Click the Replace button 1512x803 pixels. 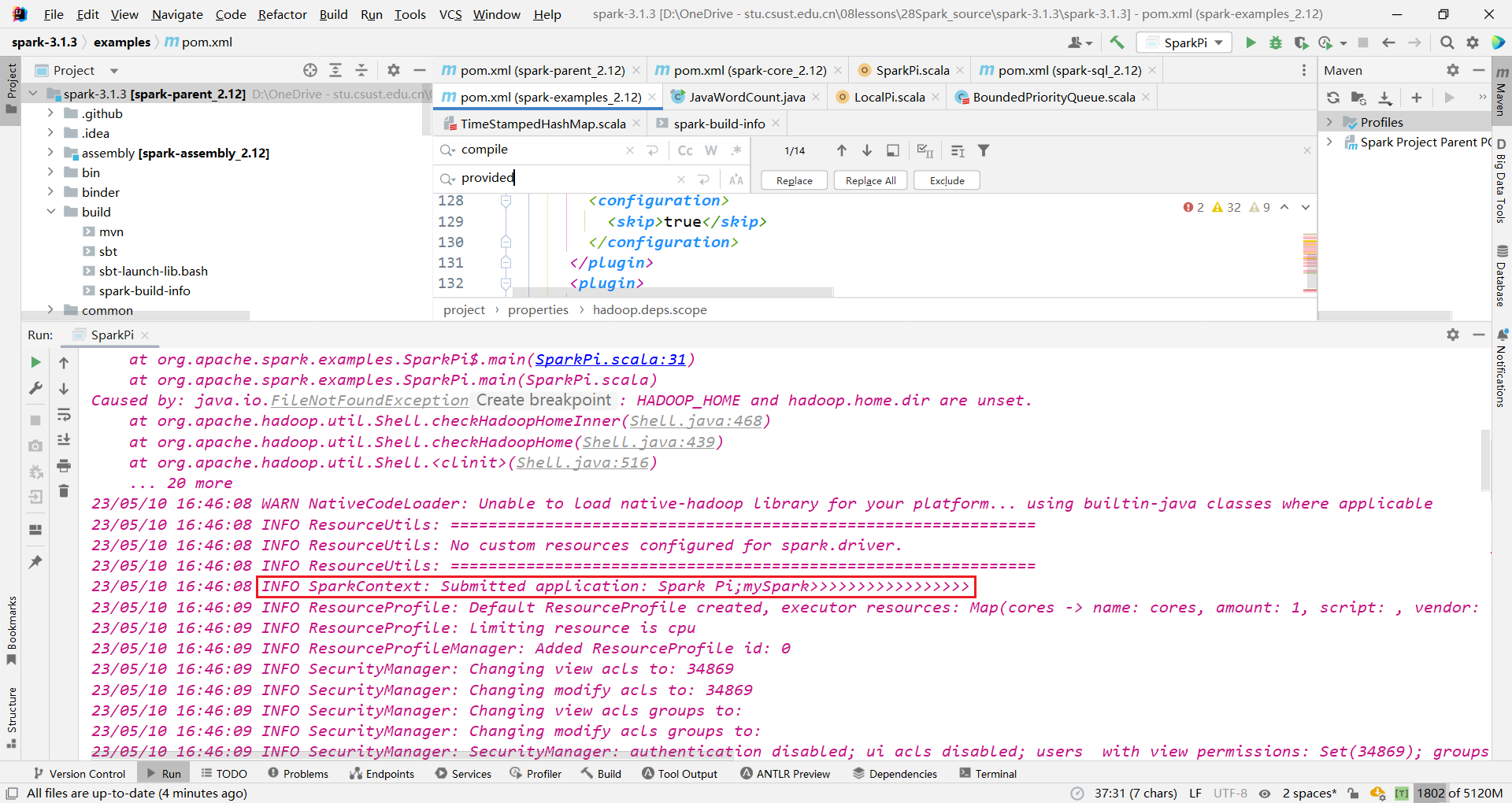794,180
